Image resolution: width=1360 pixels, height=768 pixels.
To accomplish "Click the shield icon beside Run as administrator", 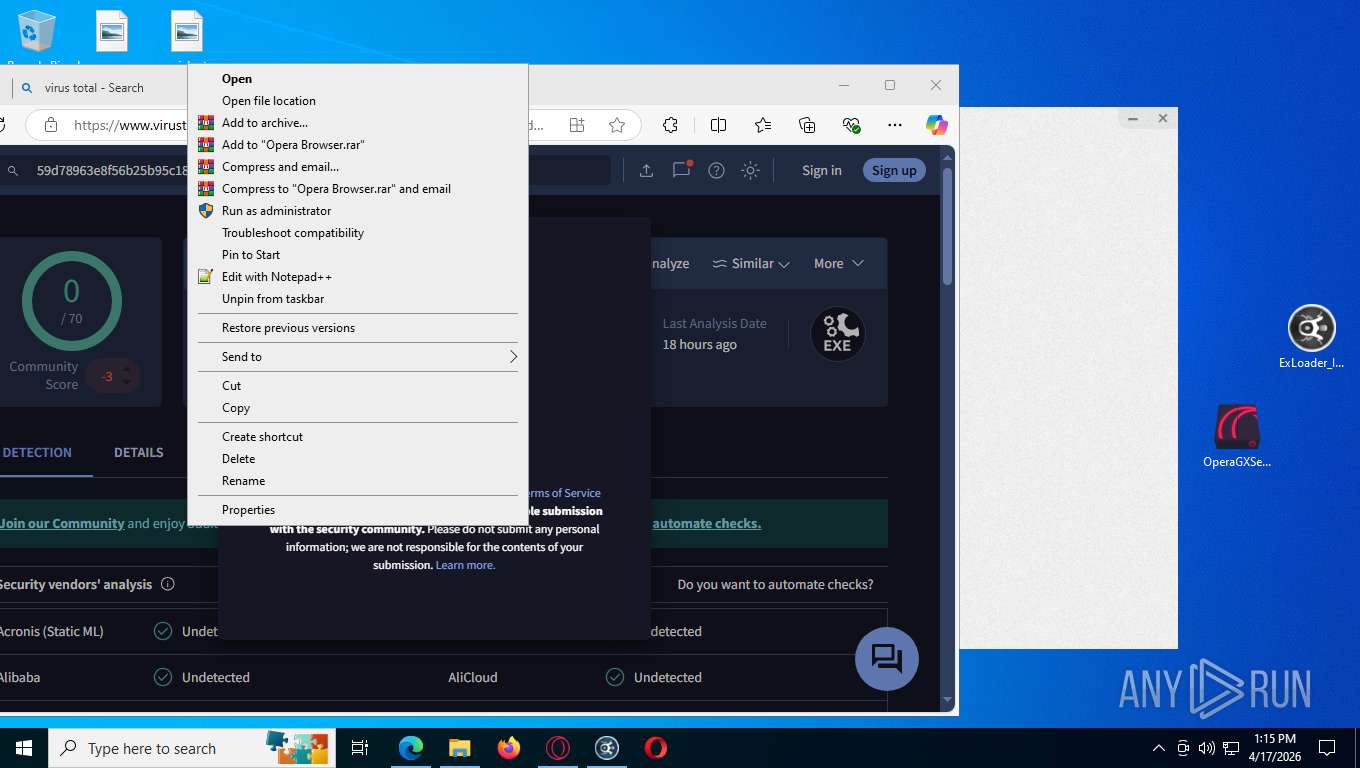I will 206,211.
